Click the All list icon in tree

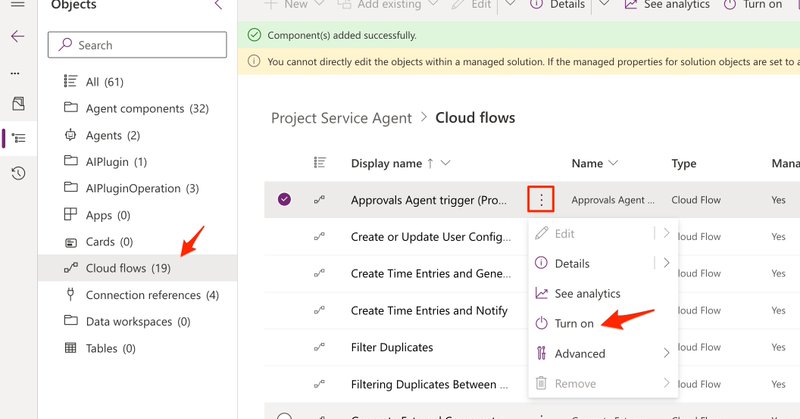coord(70,81)
